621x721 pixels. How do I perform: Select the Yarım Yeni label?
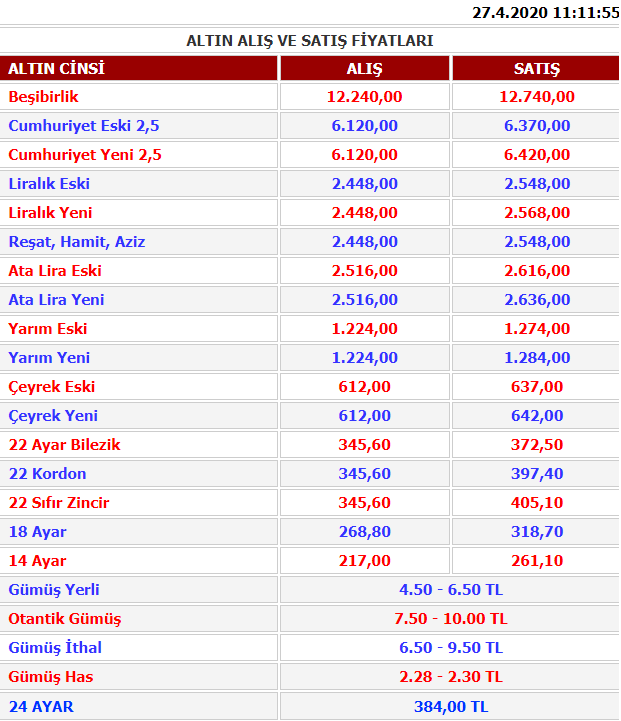tap(49, 357)
